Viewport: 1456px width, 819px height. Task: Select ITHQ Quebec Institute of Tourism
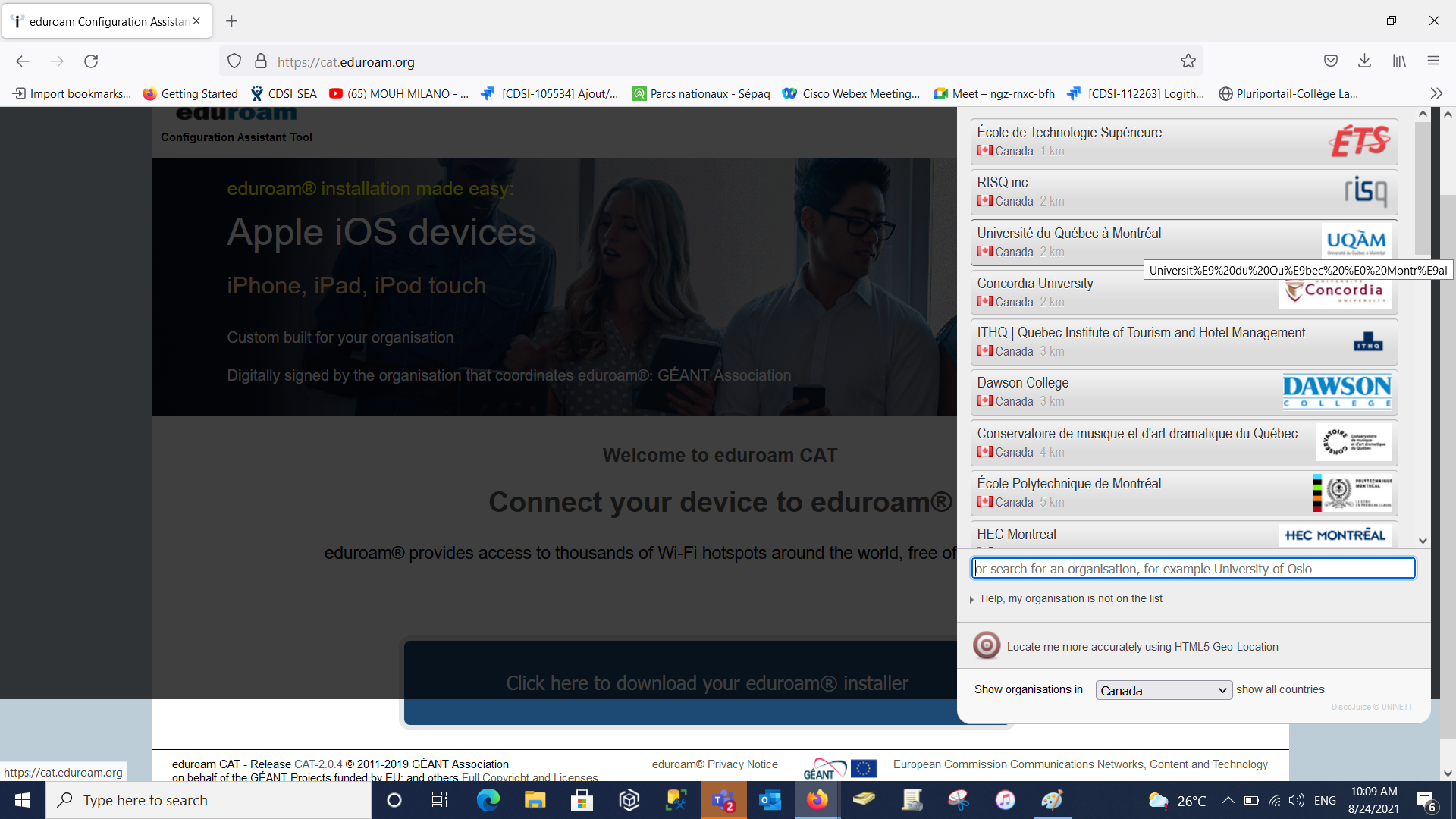pyautogui.click(x=1184, y=342)
